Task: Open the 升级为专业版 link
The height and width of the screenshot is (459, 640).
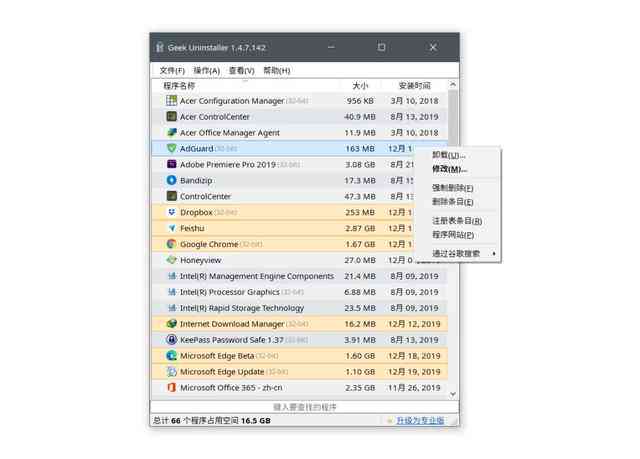Action: coord(420,420)
